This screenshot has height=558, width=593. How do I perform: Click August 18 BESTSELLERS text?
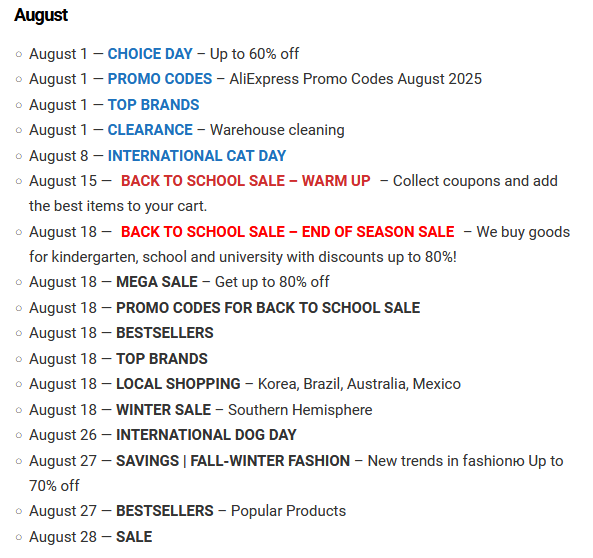pyautogui.click(x=165, y=333)
